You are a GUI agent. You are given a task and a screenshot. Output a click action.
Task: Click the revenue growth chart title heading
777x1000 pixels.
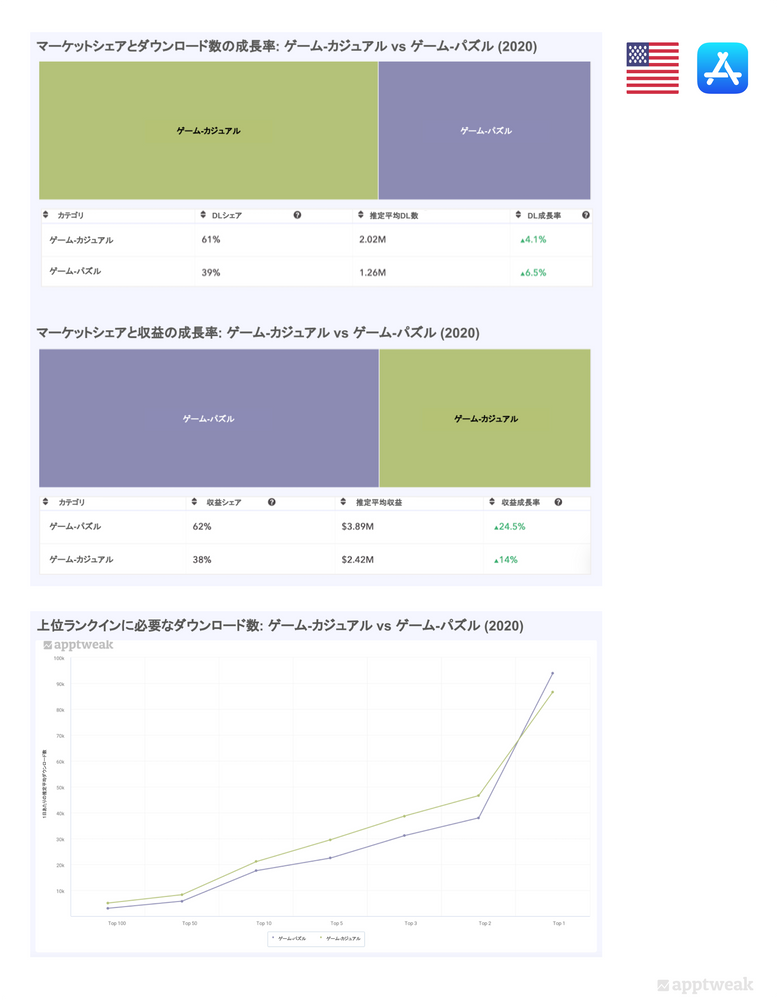point(258,332)
